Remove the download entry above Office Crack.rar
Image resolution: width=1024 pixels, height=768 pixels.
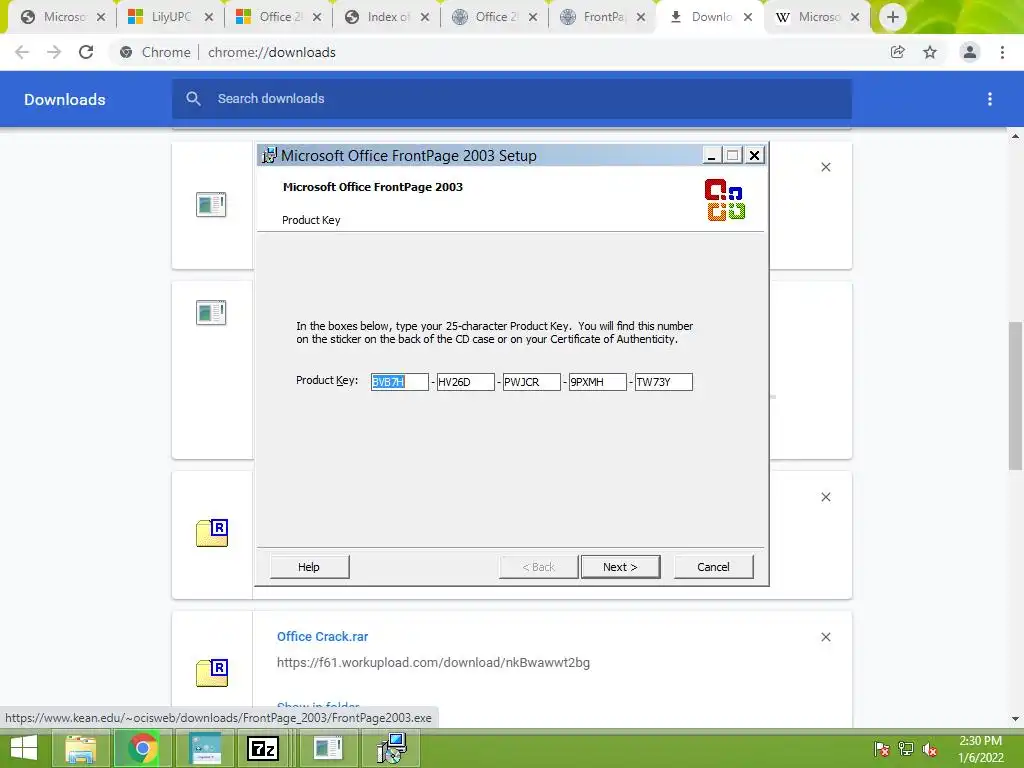825,497
